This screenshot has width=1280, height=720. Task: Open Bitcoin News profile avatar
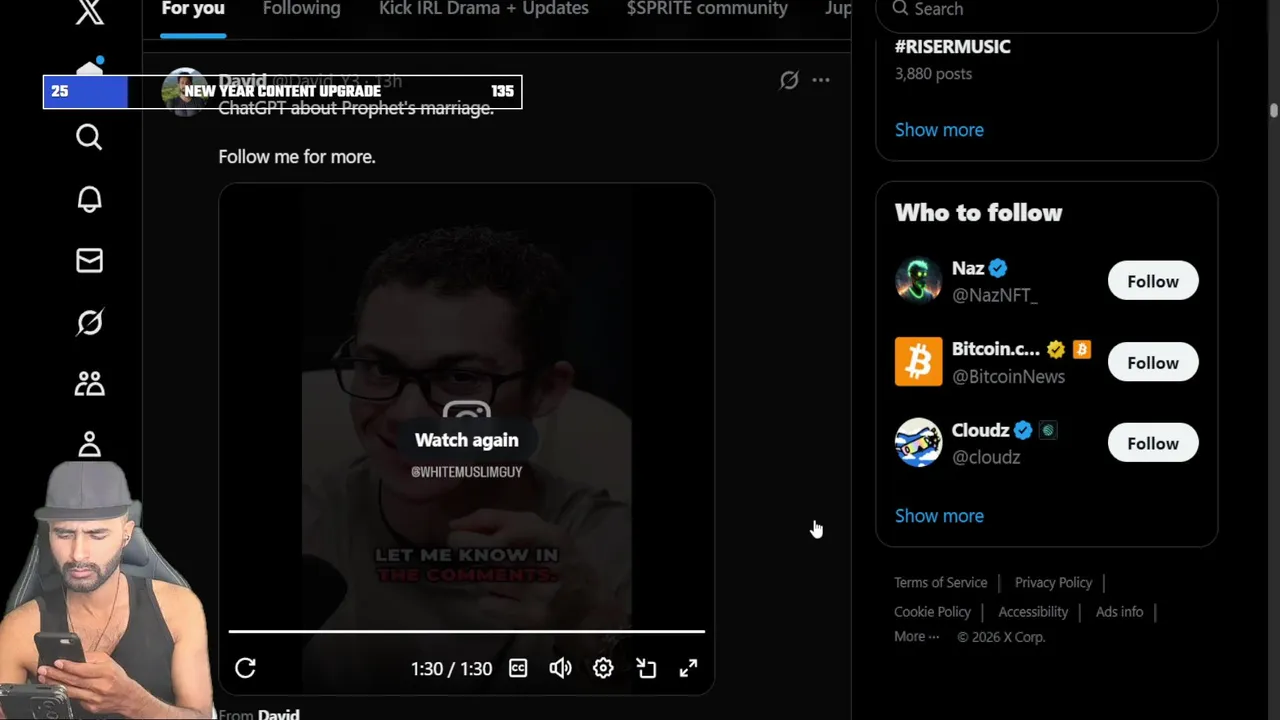(918, 362)
